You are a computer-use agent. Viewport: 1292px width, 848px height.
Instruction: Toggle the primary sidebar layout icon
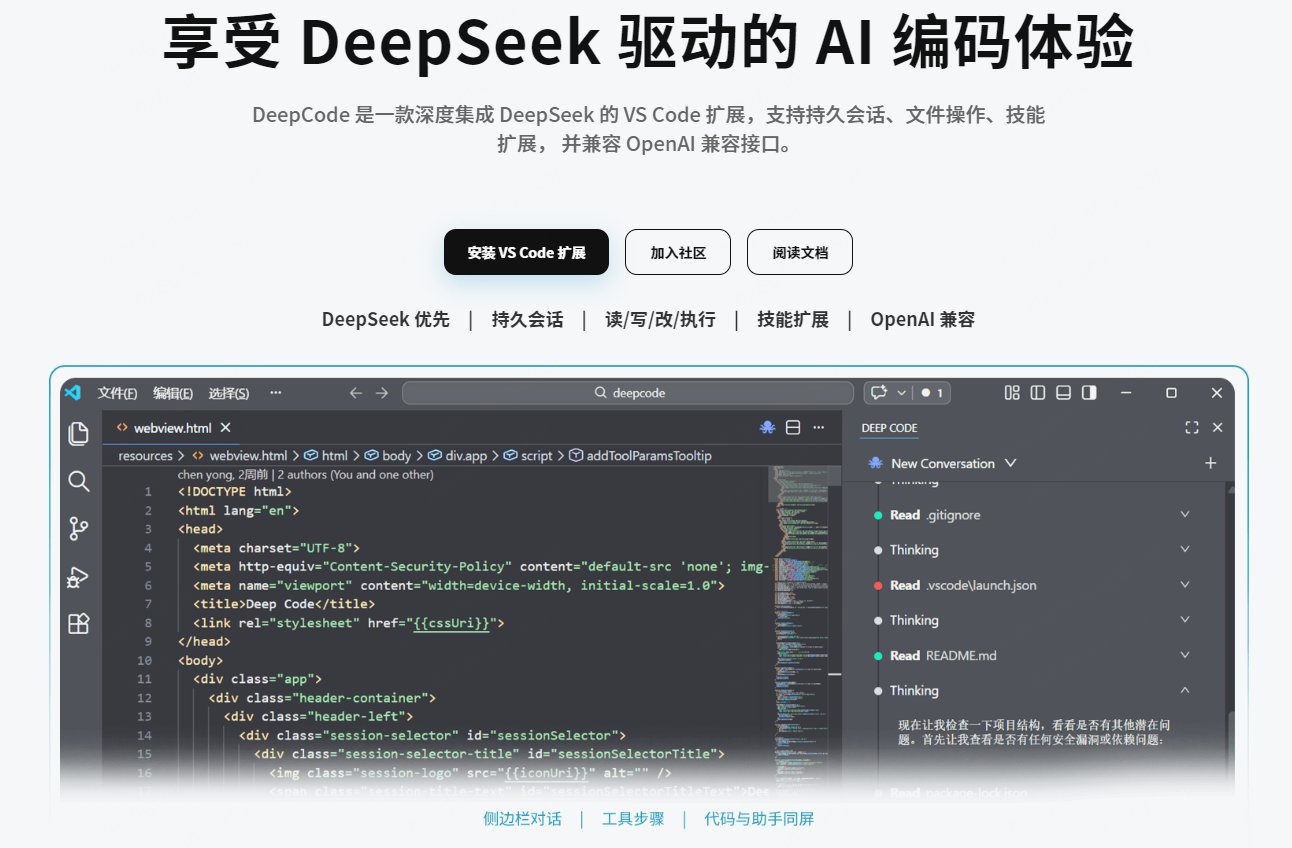1038,393
